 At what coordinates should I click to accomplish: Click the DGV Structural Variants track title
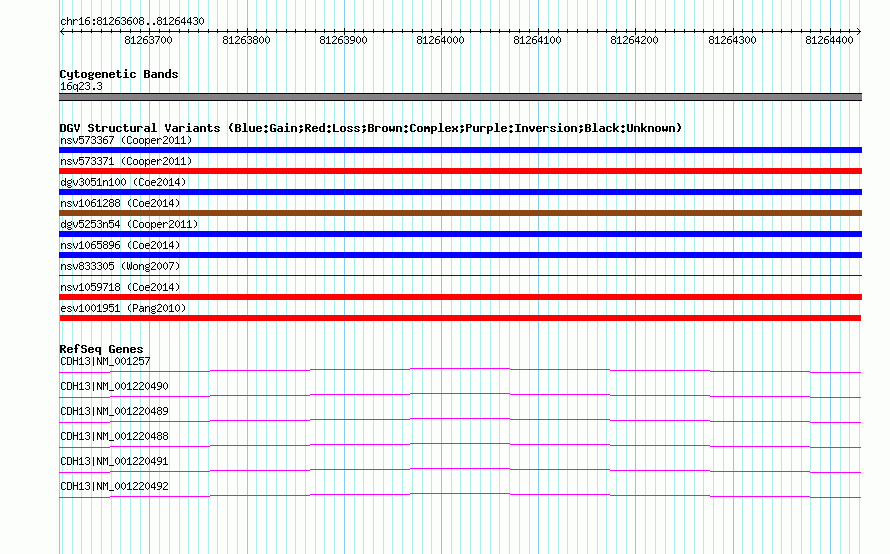370,128
